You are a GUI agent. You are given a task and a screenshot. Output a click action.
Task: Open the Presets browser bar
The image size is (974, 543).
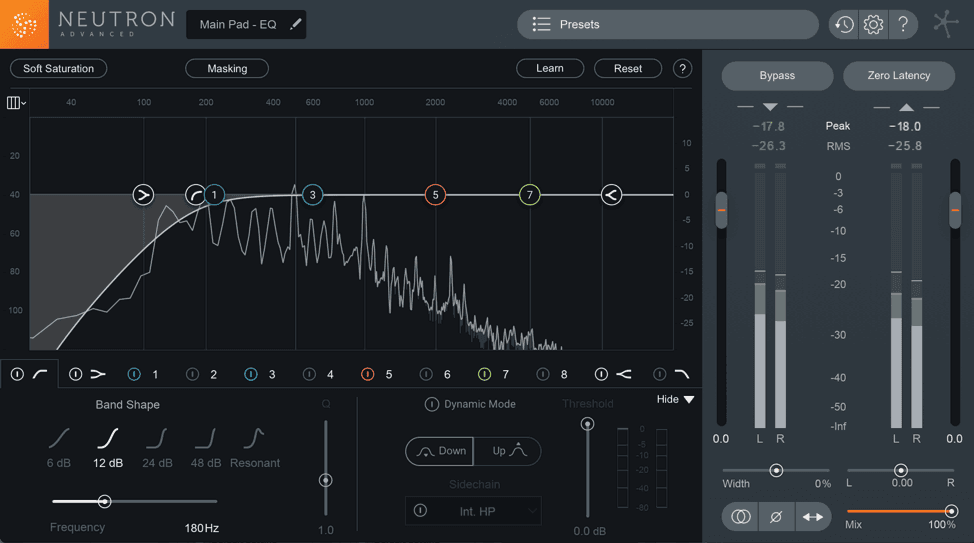coord(668,24)
